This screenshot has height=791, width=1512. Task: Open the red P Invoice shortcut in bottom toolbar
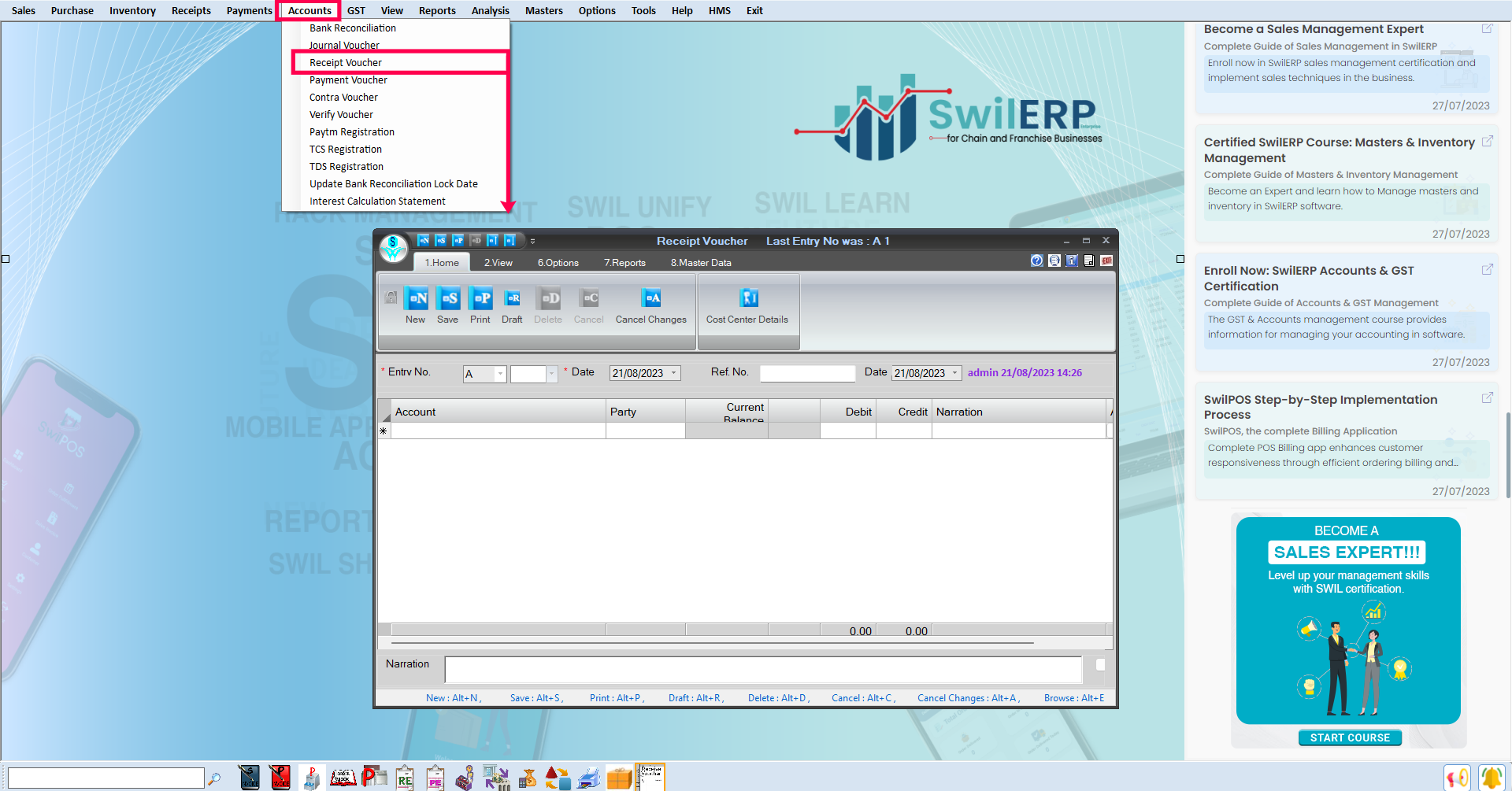[x=280, y=778]
